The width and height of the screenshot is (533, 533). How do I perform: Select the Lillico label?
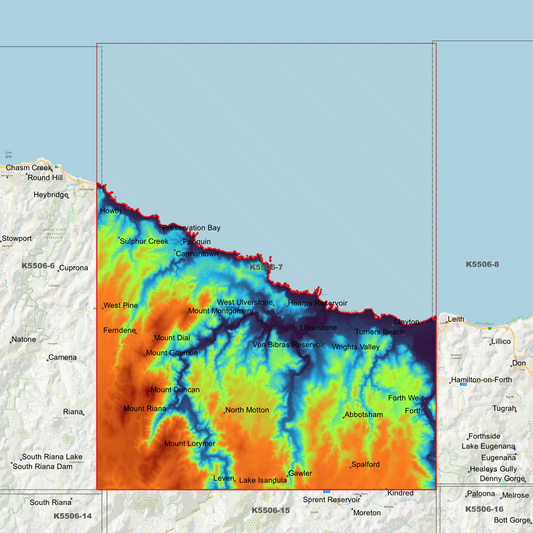pos(501,341)
